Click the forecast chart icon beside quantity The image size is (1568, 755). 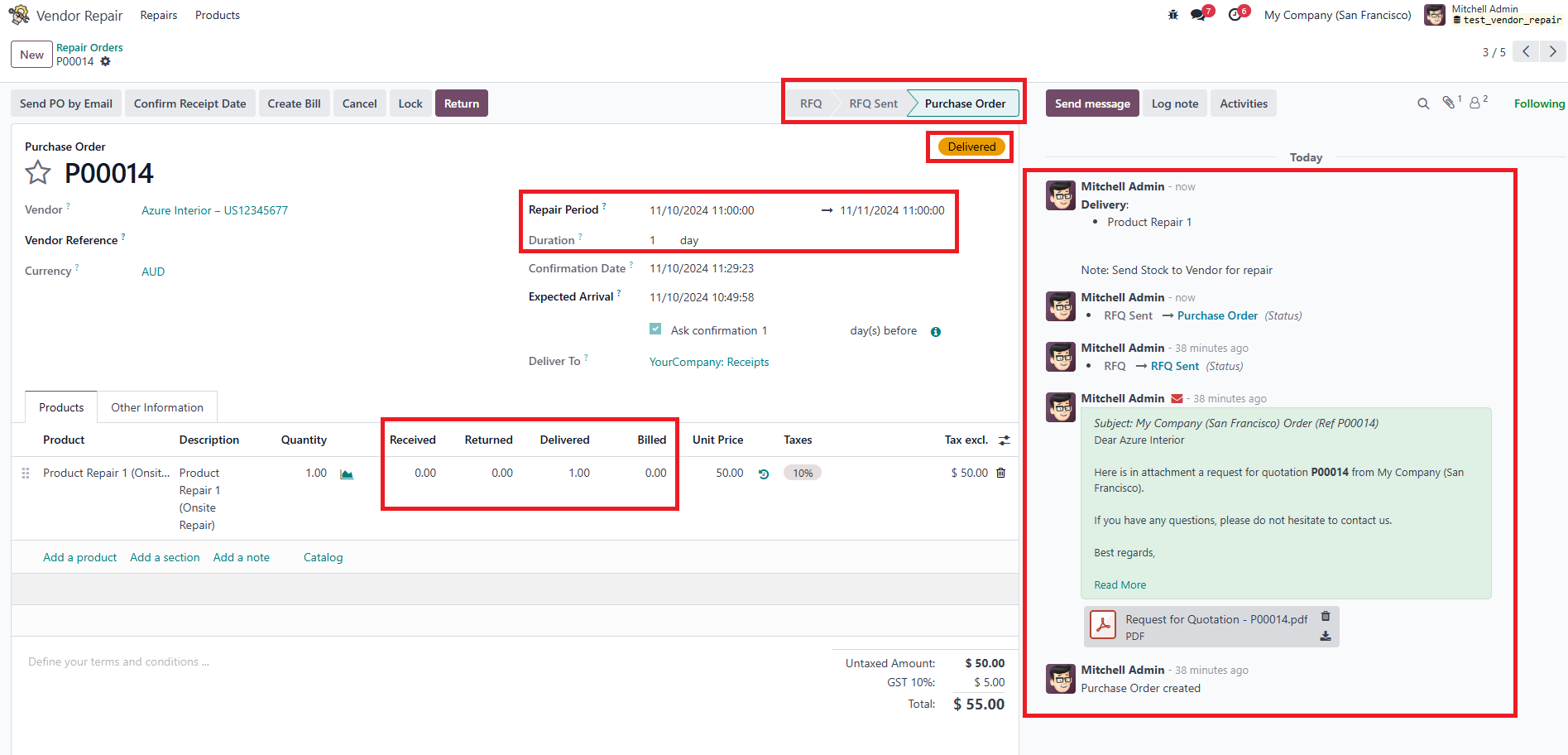(x=347, y=474)
